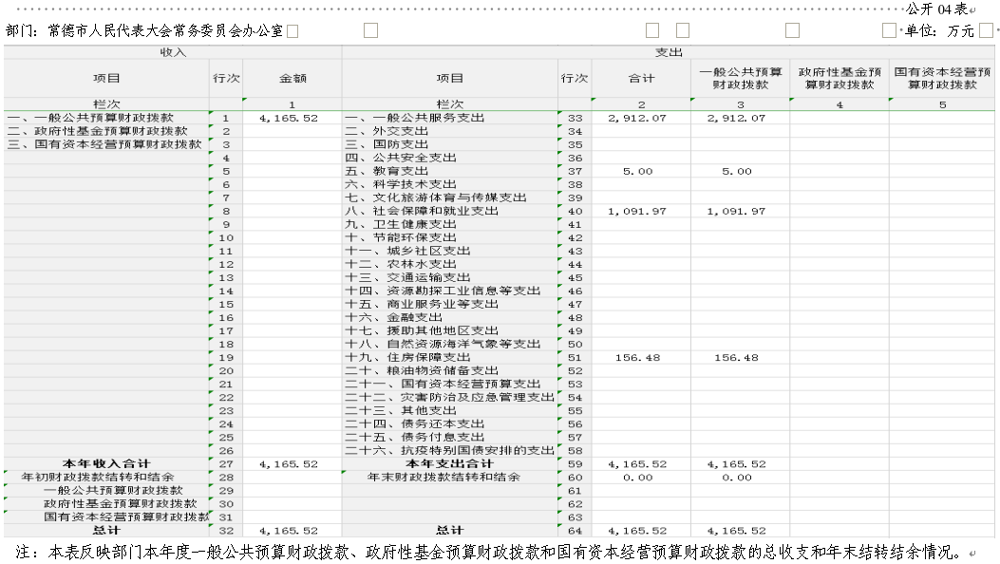The height and width of the screenshot is (564, 1000).
Task: Select line number 59
Action: tap(575, 464)
